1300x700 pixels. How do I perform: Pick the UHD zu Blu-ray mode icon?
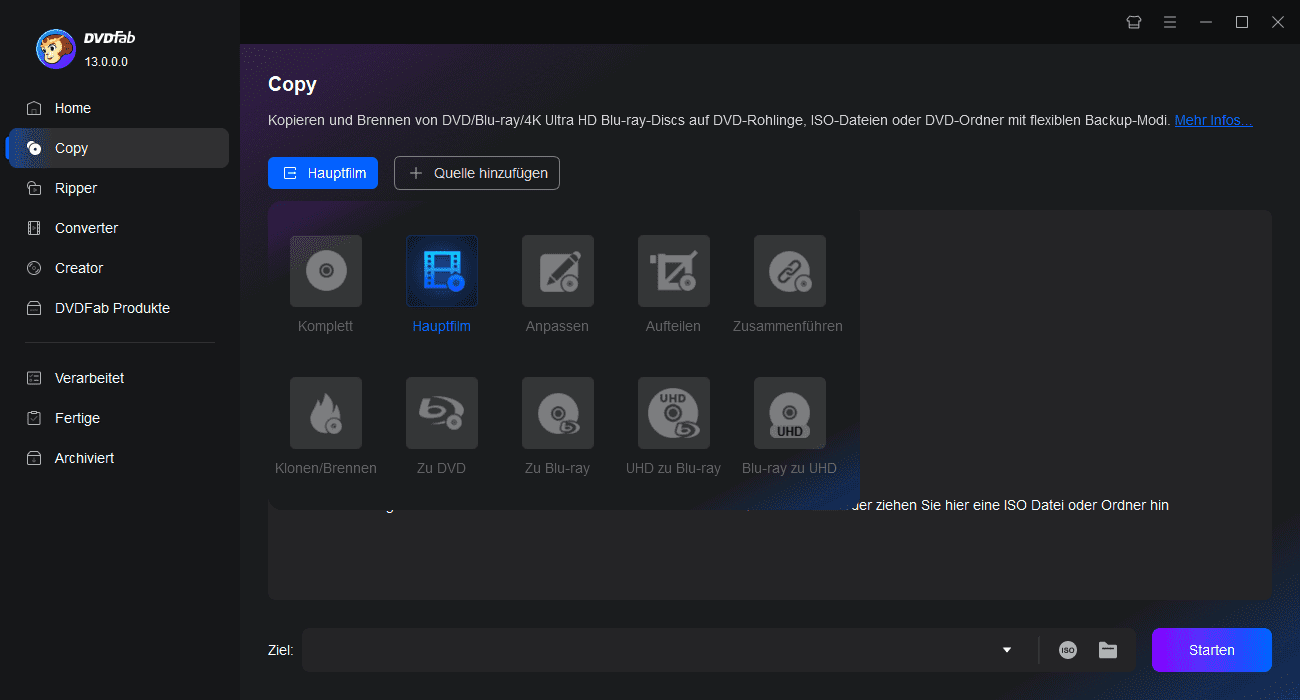(x=674, y=413)
